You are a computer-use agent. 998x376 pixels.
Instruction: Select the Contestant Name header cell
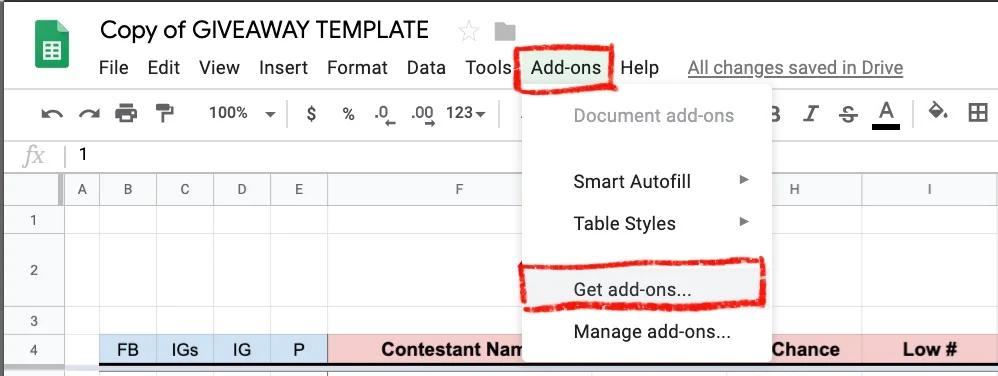click(425, 349)
